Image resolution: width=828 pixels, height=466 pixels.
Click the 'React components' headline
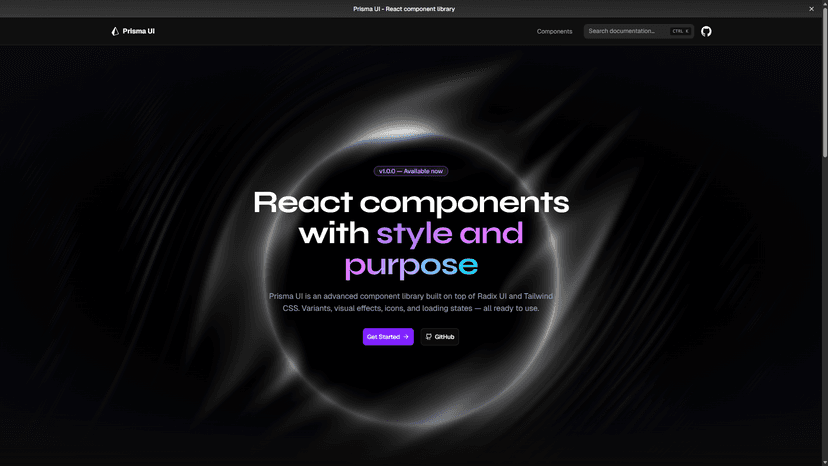click(411, 202)
